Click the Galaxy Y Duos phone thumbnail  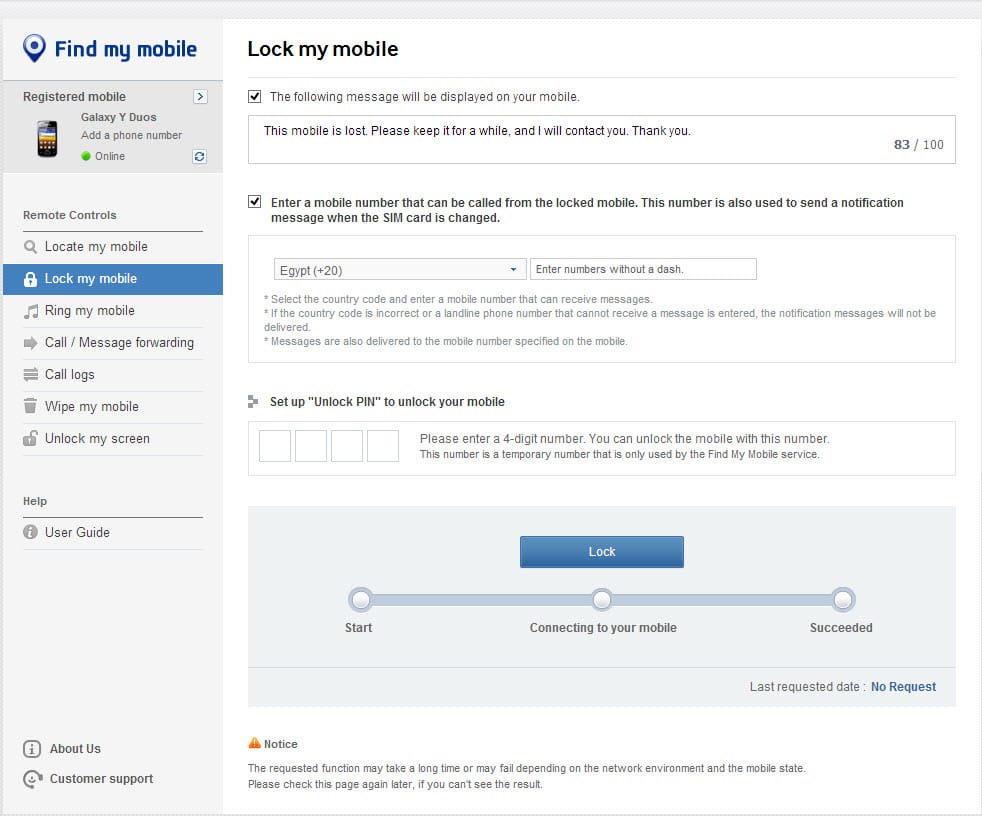(47, 138)
